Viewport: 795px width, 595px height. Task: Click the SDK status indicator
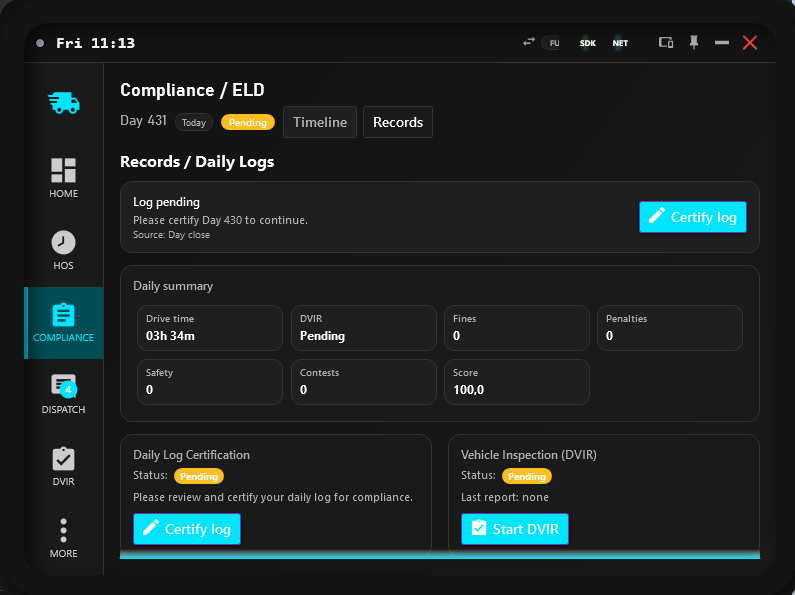click(588, 43)
